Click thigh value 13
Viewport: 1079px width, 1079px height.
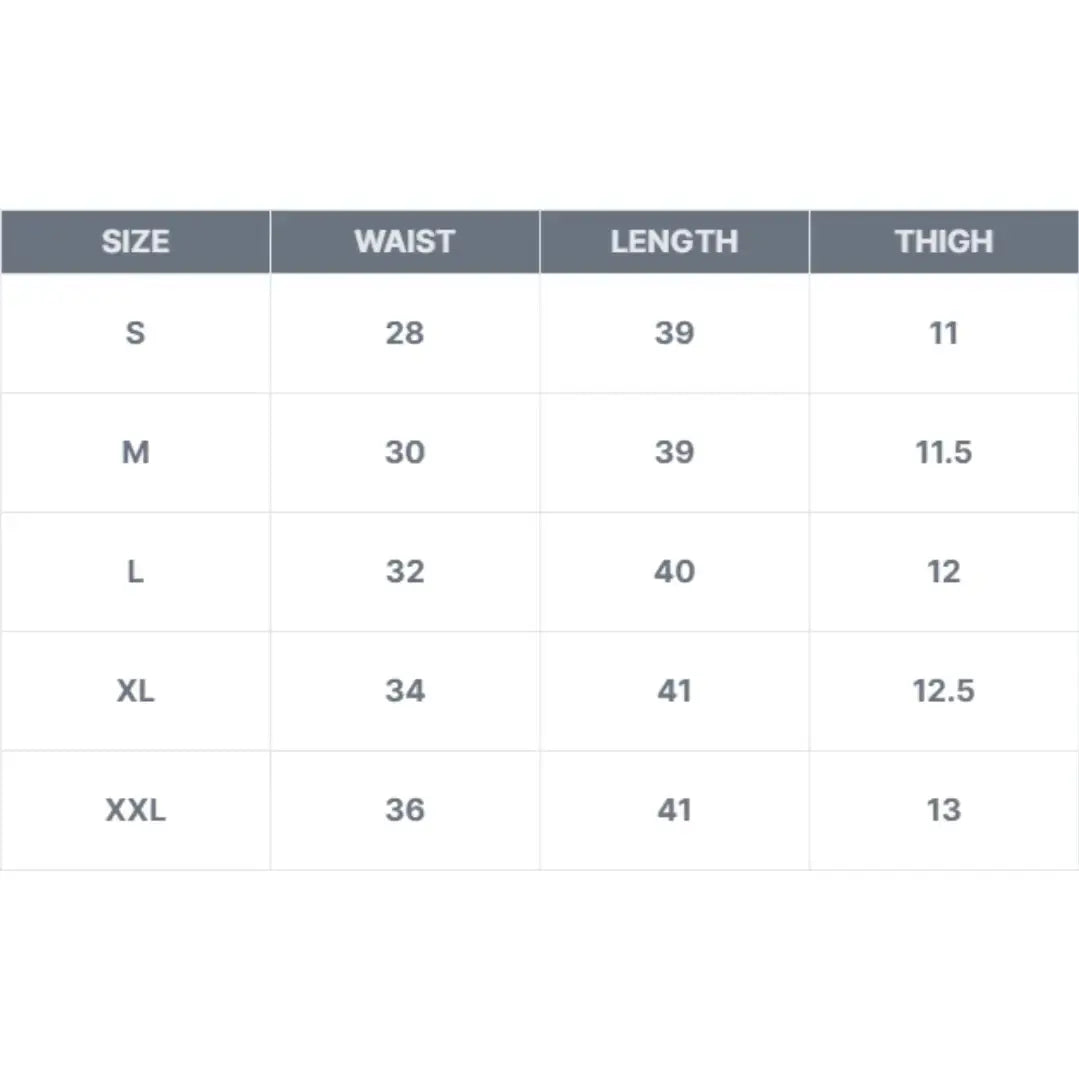pyautogui.click(x=943, y=810)
